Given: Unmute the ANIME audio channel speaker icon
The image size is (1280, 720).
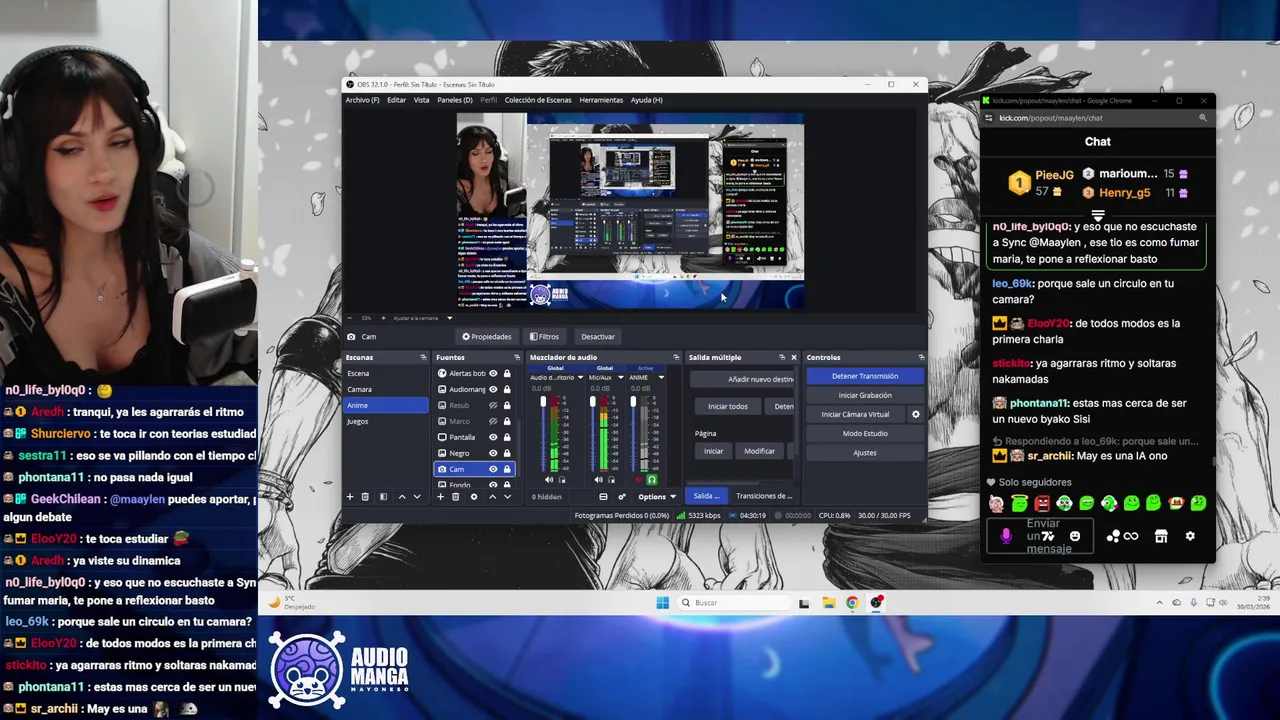Looking at the screenshot, I should pyautogui.click(x=638, y=480).
